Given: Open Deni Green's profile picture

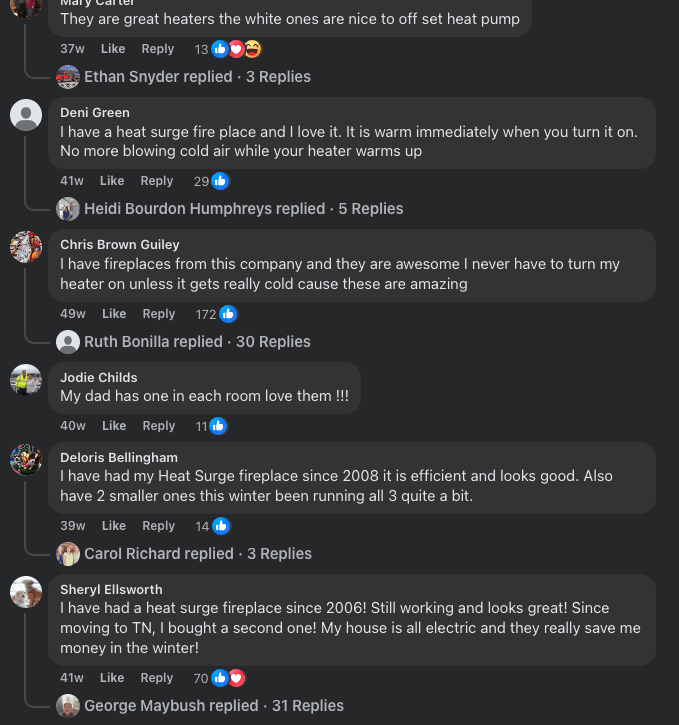Looking at the screenshot, I should (26, 115).
